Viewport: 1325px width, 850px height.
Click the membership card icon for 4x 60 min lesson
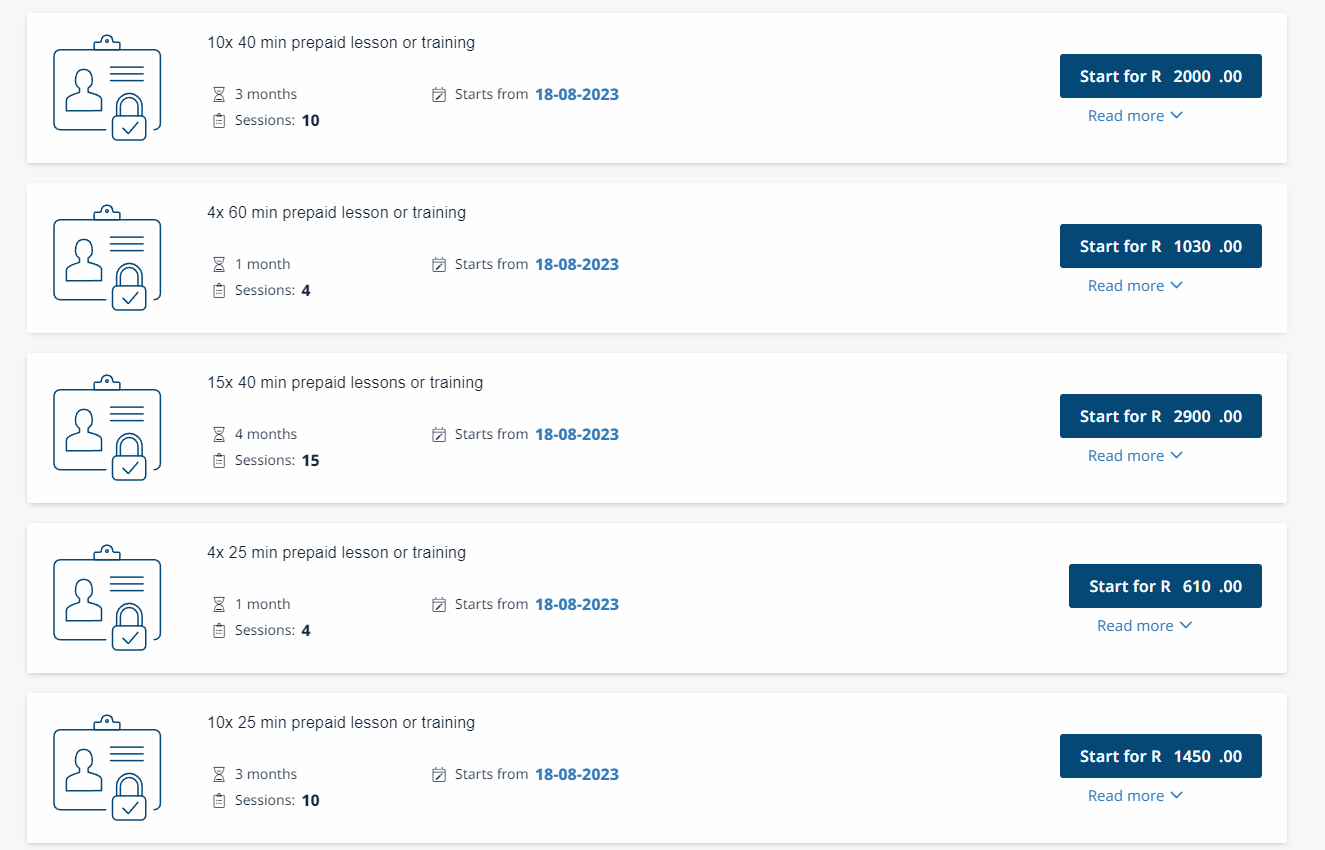pyautogui.click(x=106, y=258)
